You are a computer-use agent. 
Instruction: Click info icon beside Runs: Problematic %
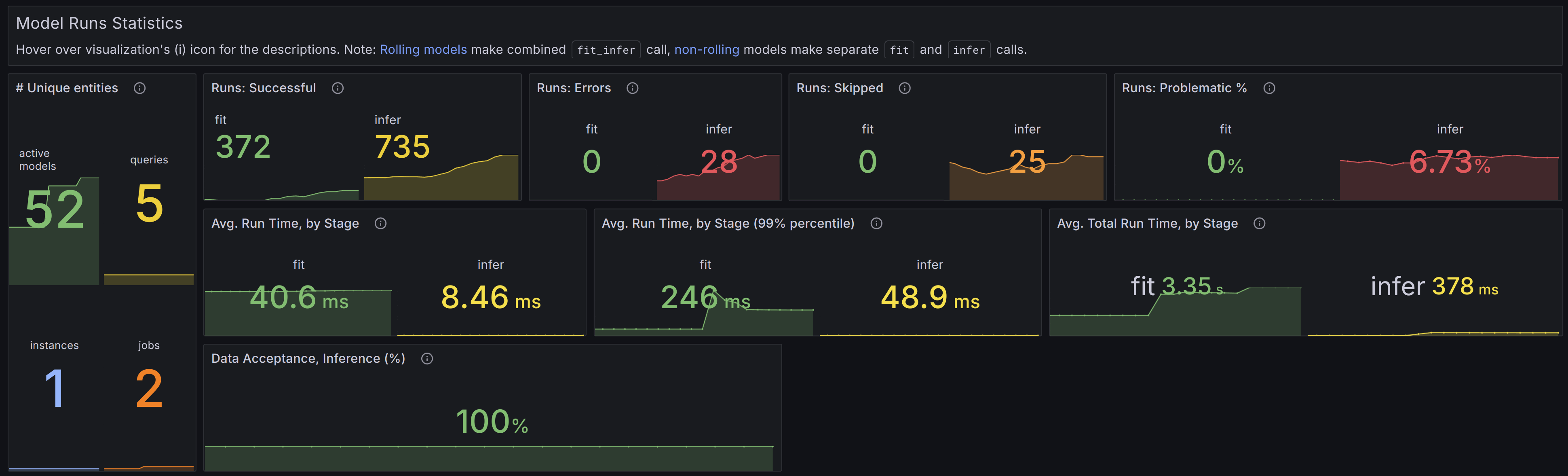[1269, 88]
